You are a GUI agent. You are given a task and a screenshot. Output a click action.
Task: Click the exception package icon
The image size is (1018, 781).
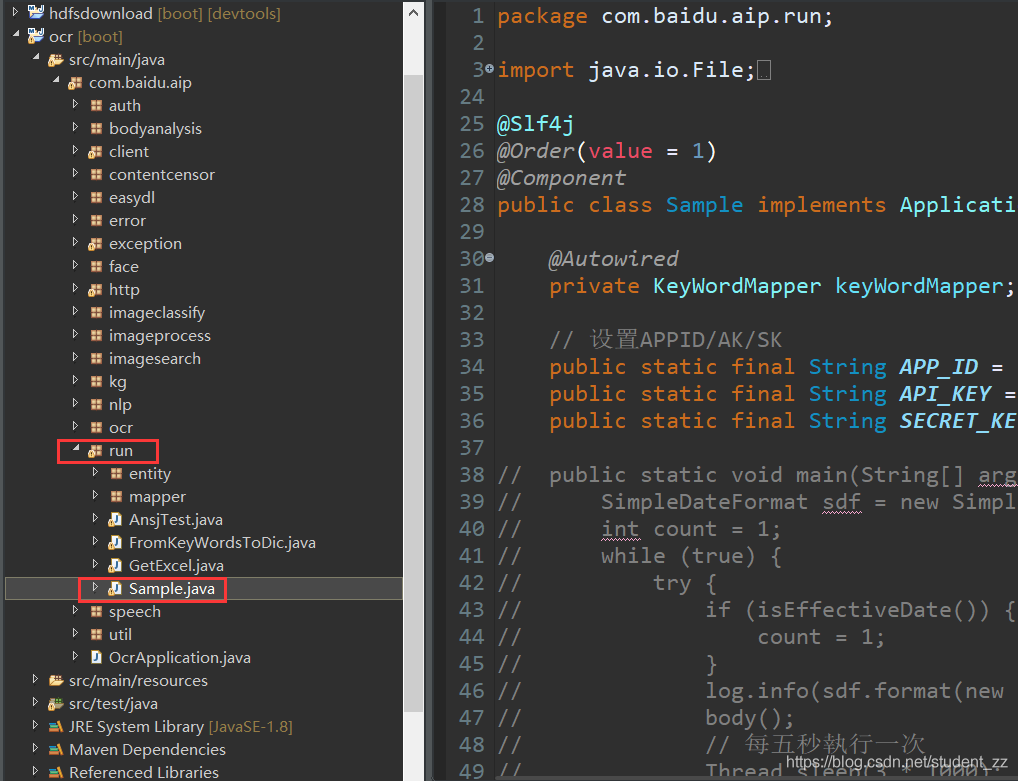[x=95, y=243]
